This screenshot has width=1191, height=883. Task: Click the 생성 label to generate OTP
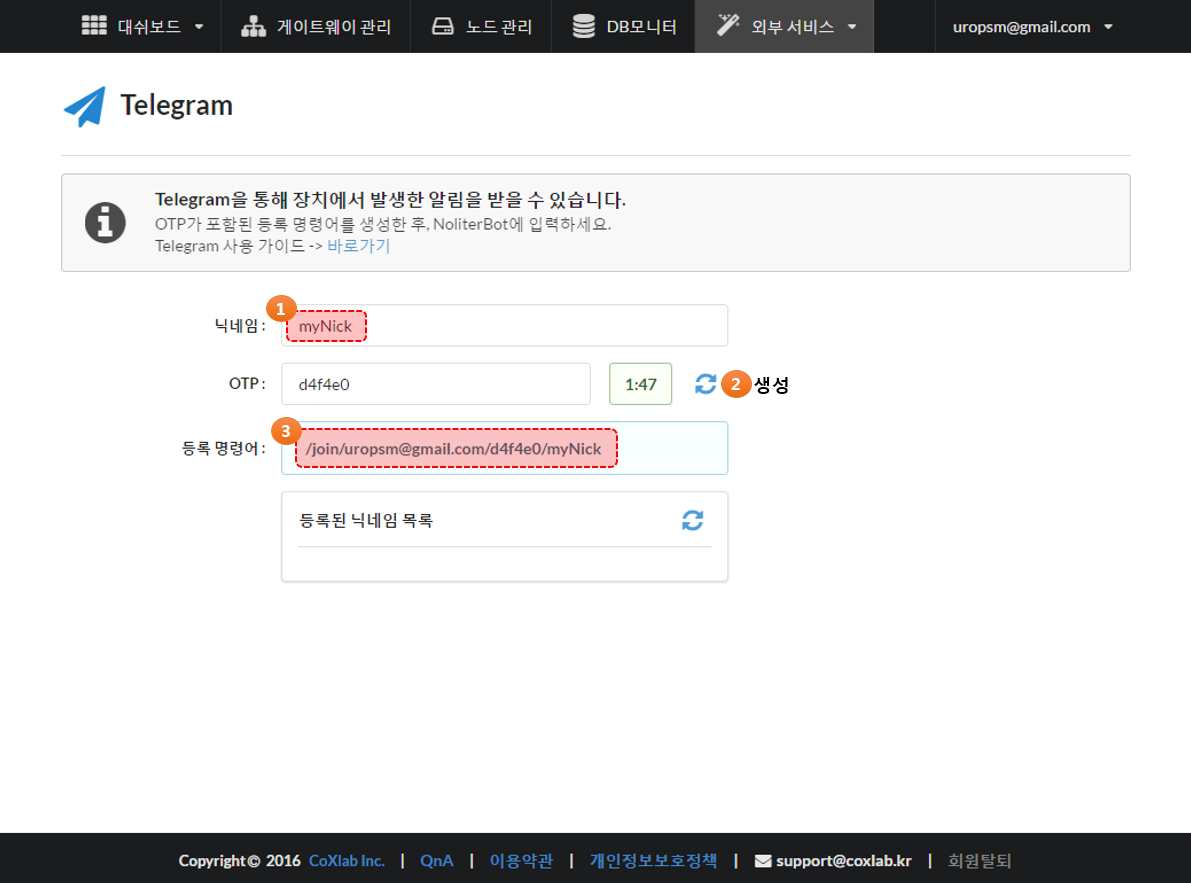772,385
